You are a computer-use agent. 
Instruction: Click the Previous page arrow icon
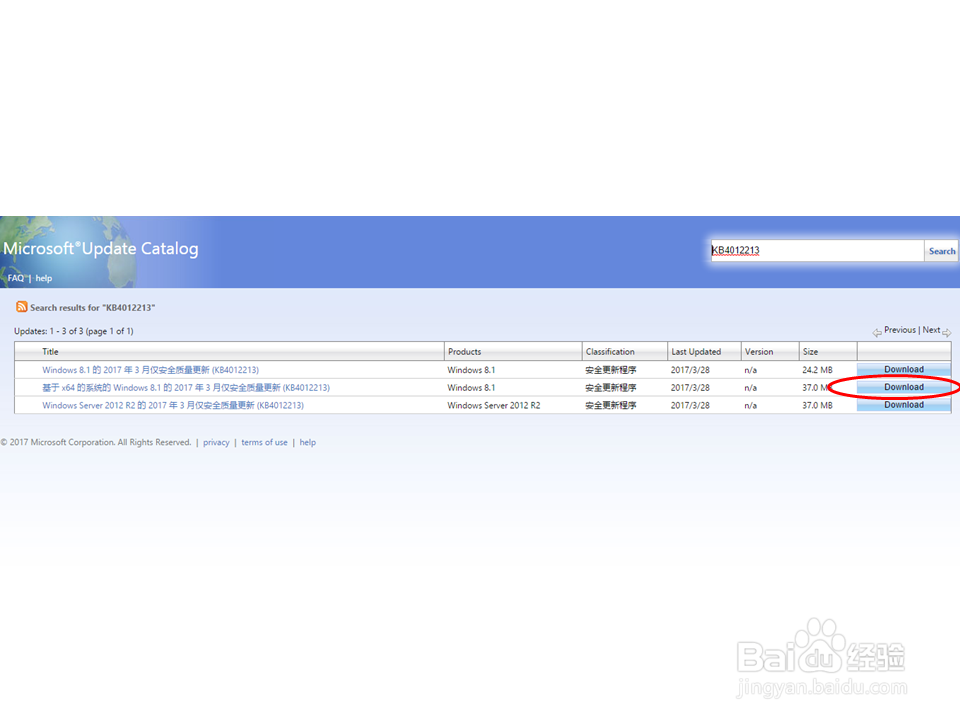(877, 332)
